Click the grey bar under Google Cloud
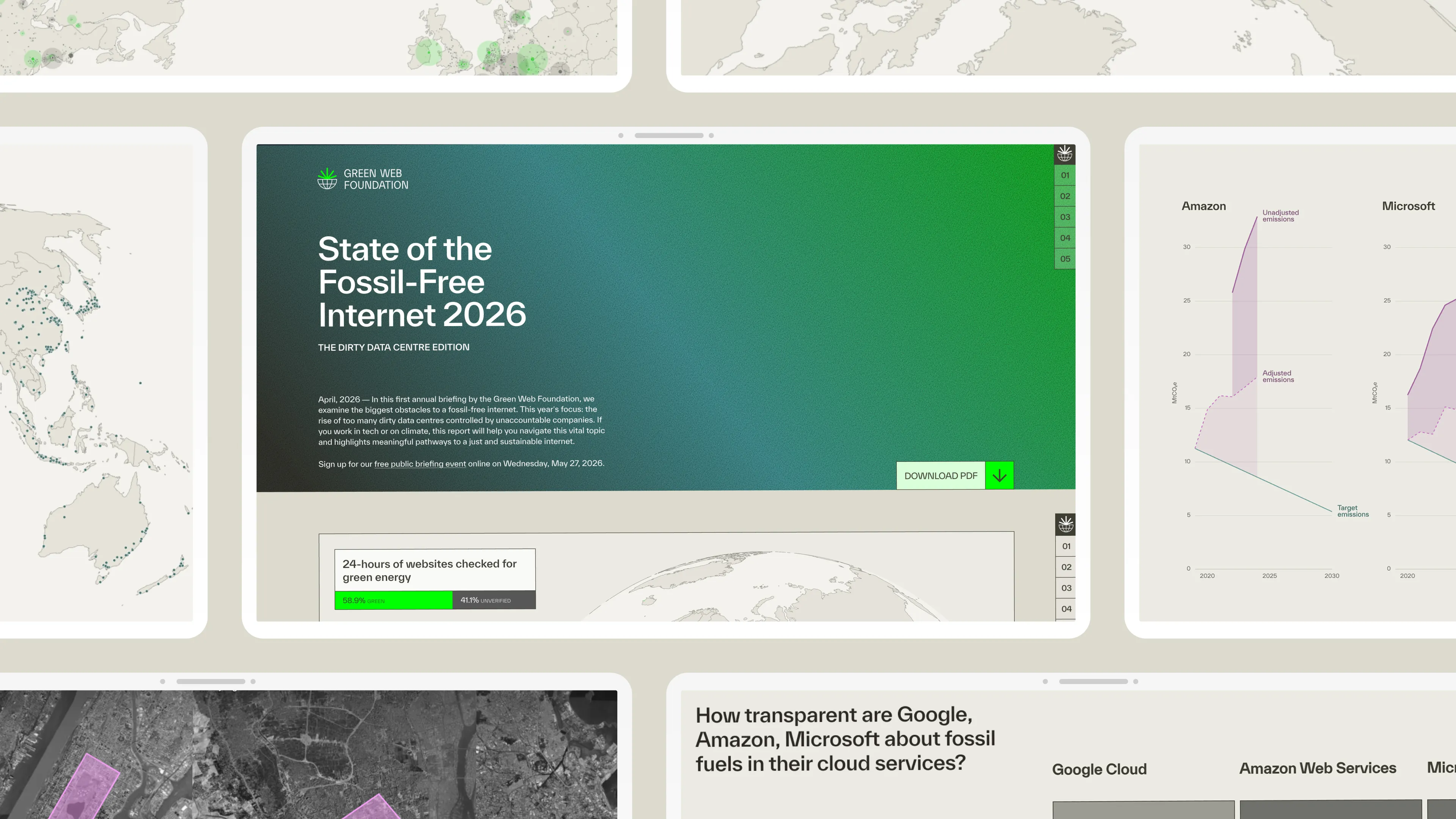The width and height of the screenshot is (1456, 819). tap(1144, 810)
